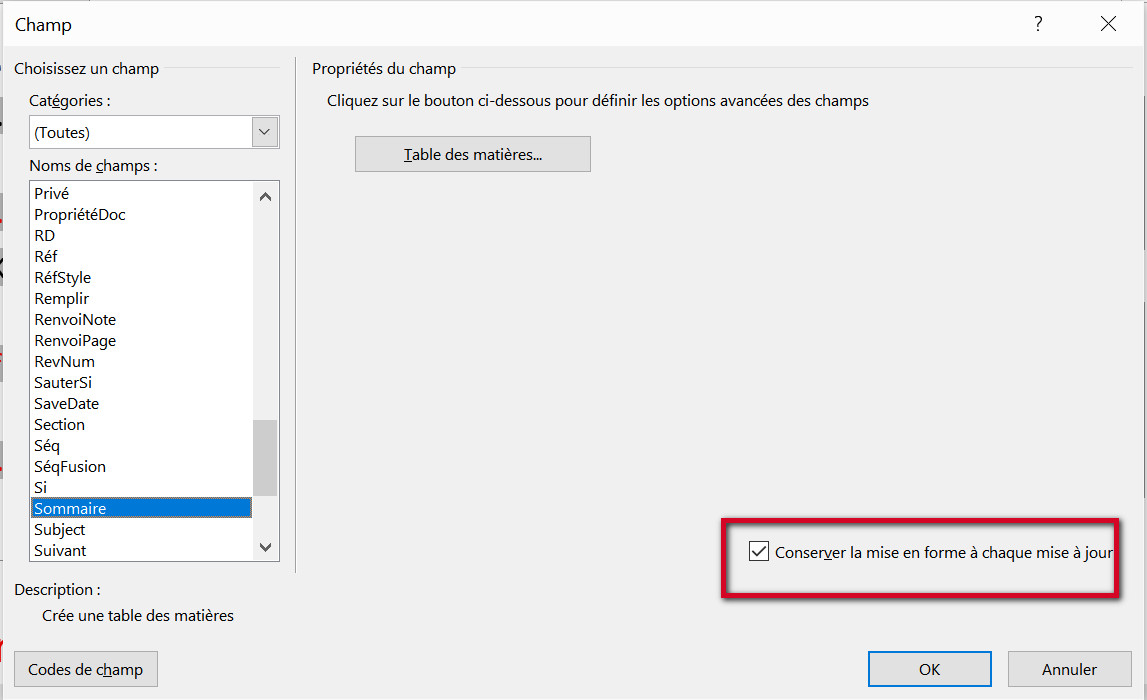
Task: Choose the Subject field name
Action: point(60,530)
